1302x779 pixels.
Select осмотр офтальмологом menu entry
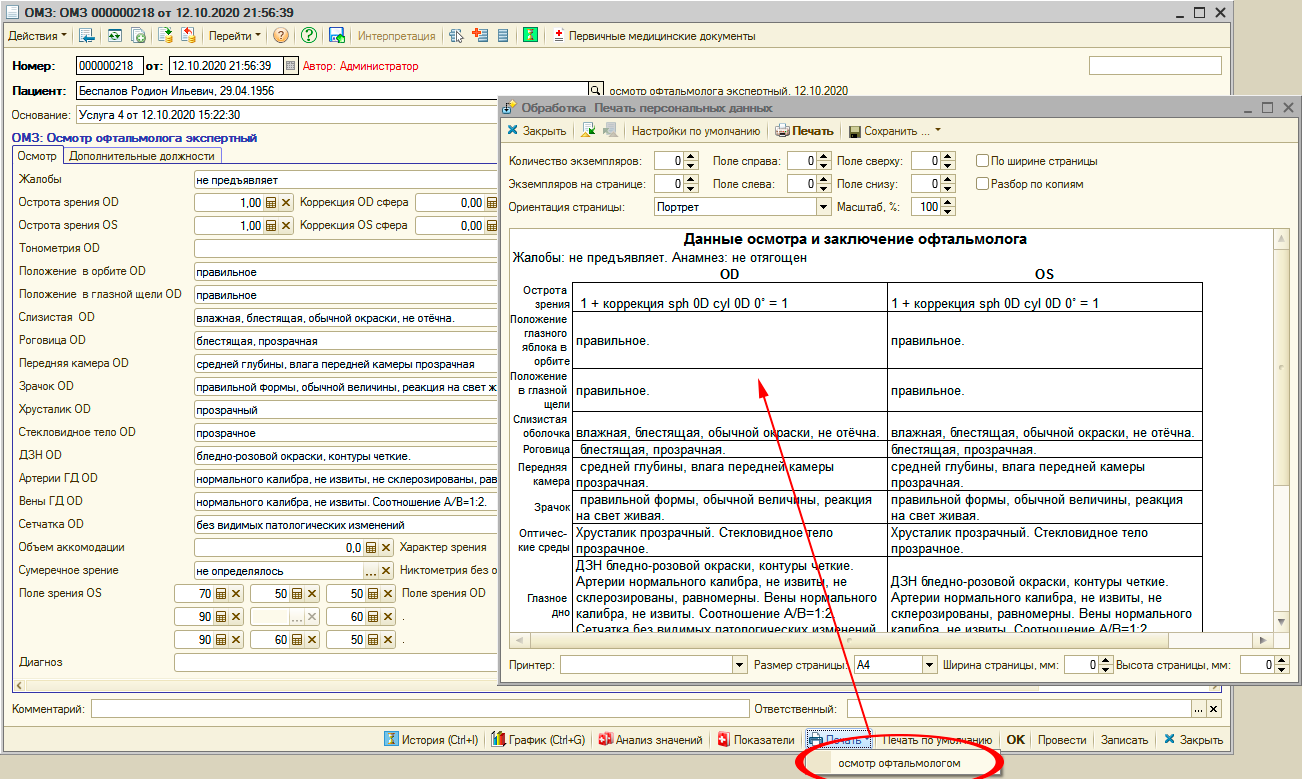[899, 763]
